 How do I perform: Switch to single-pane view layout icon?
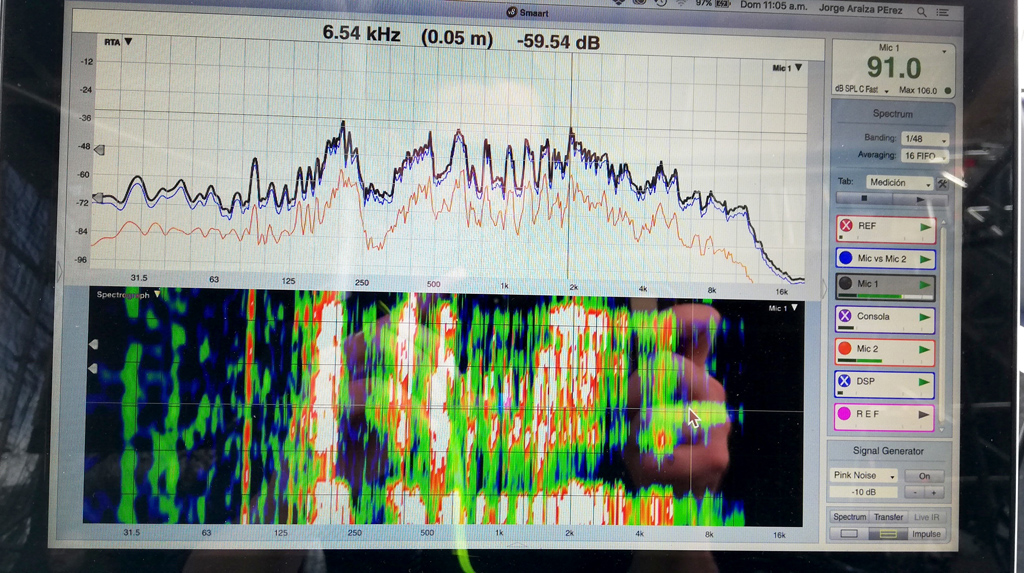(x=849, y=534)
